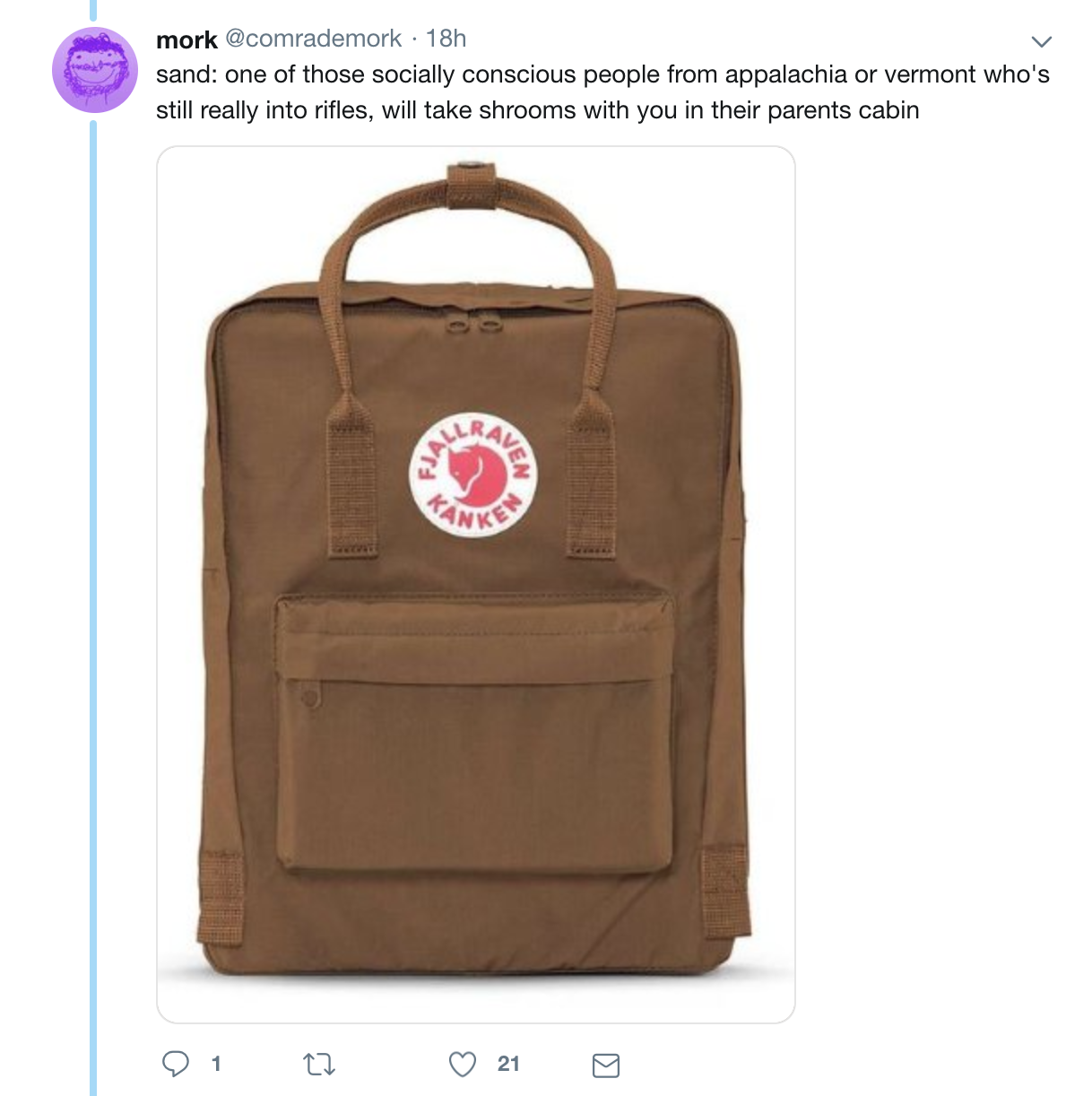This screenshot has height=1096, width=1092.
Task: Open the display name mork
Action: pos(186,39)
